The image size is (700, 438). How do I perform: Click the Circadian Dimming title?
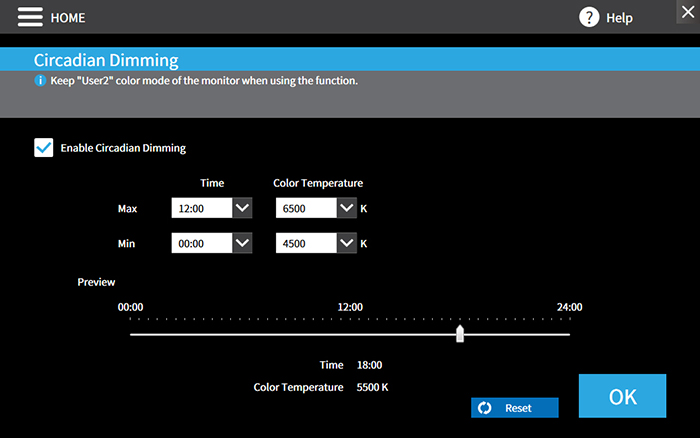106,60
